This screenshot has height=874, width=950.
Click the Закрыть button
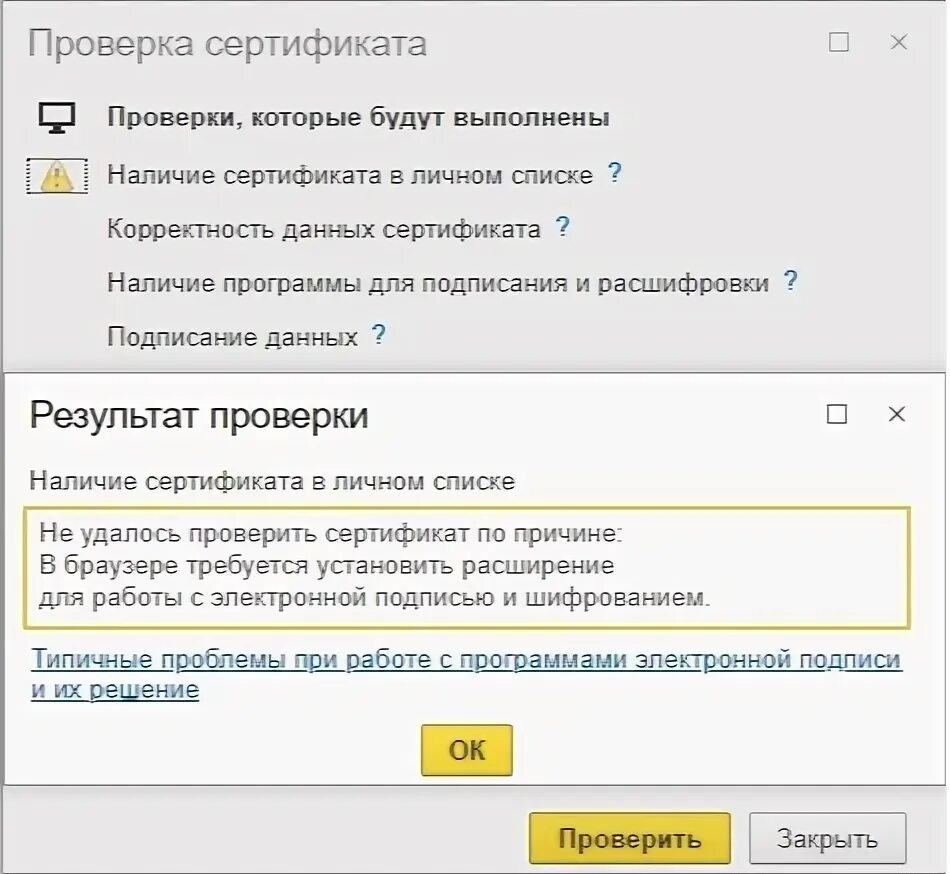828,838
